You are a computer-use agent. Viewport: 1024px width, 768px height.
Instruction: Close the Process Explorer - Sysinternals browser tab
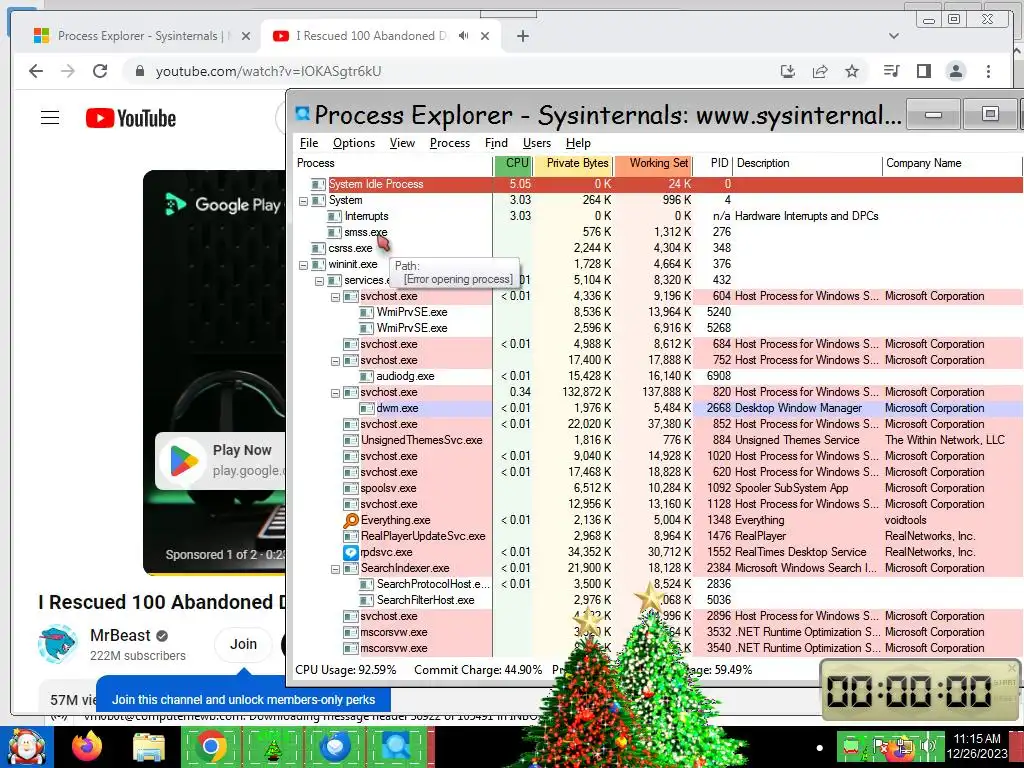(x=246, y=37)
